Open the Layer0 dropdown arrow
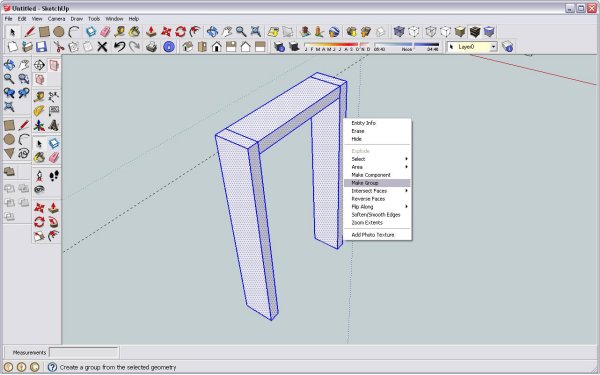The image size is (600, 375). pos(494,47)
